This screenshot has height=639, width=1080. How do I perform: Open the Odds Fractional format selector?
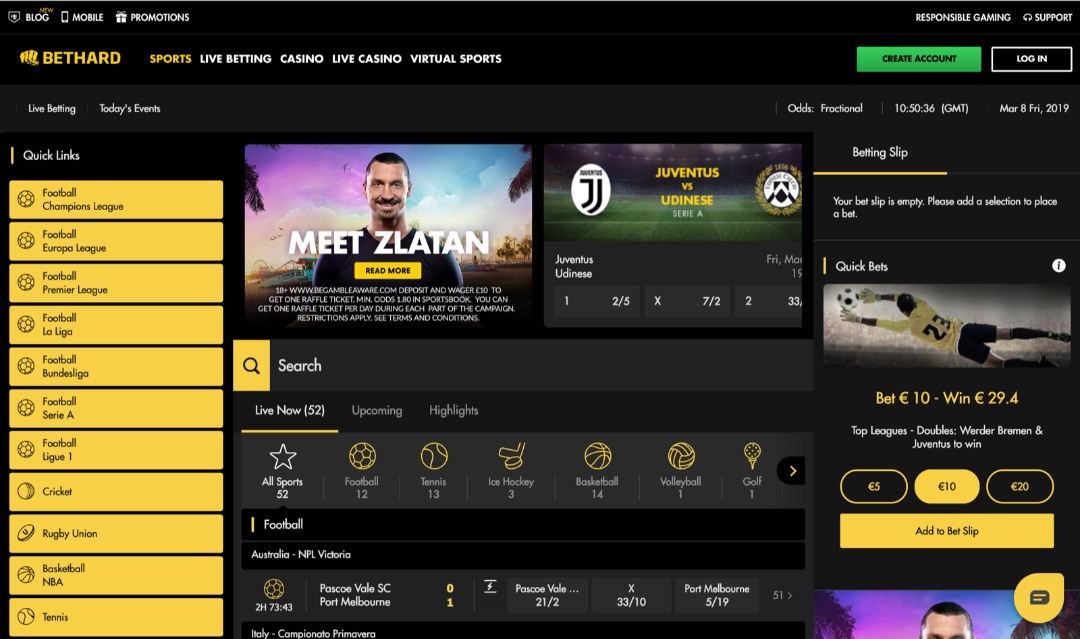click(x=825, y=108)
